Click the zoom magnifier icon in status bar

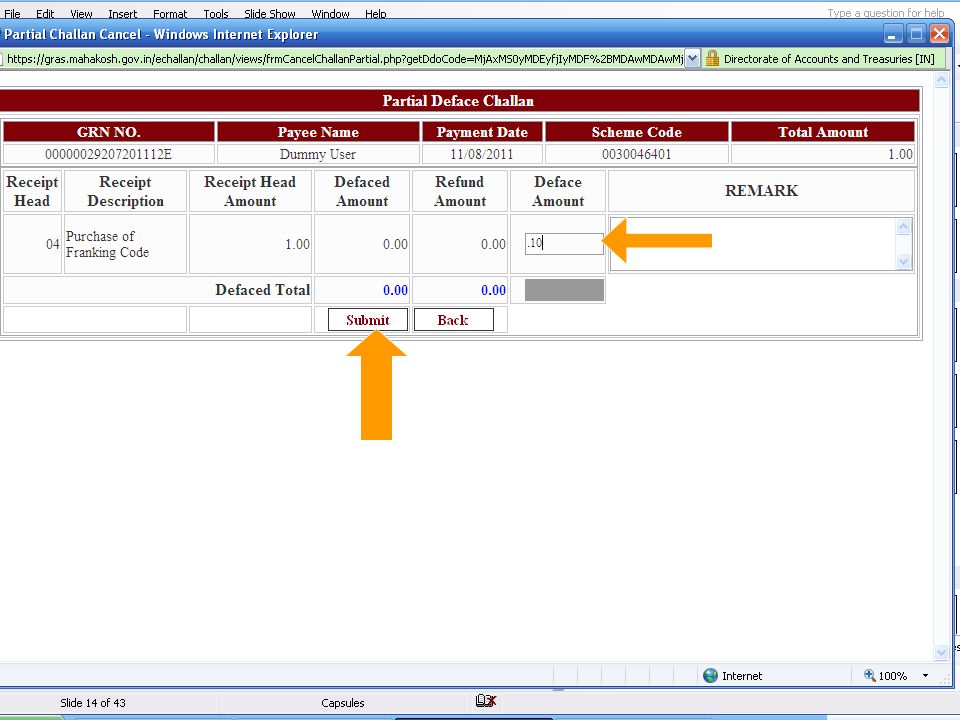point(869,675)
